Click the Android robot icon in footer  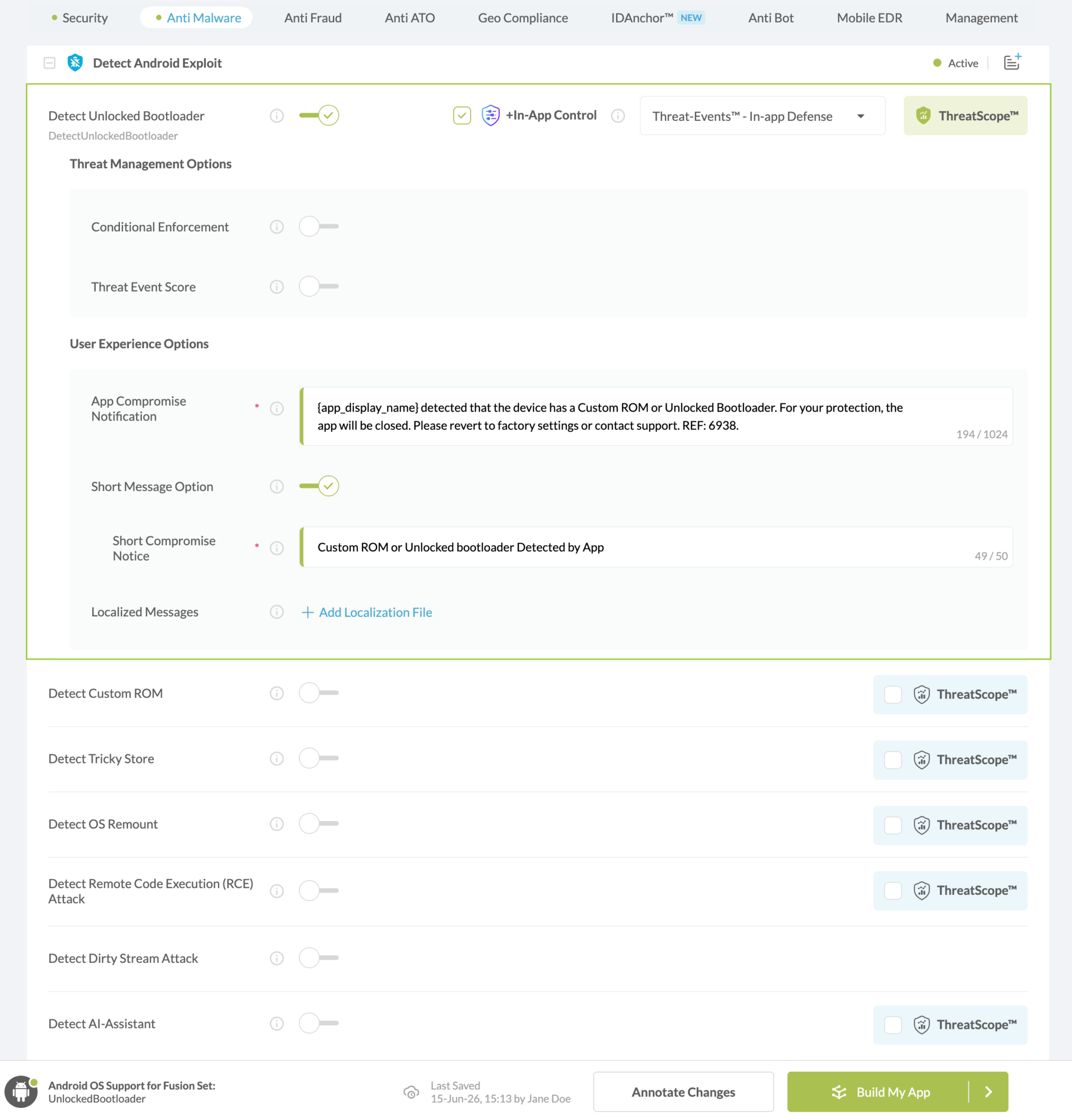21,1091
